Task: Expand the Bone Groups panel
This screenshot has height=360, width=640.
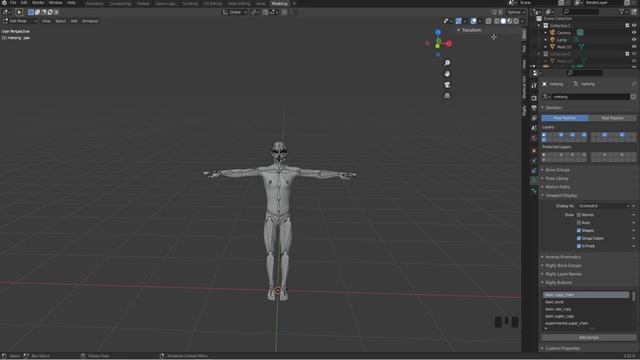Action: pyautogui.click(x=557, y=170)
